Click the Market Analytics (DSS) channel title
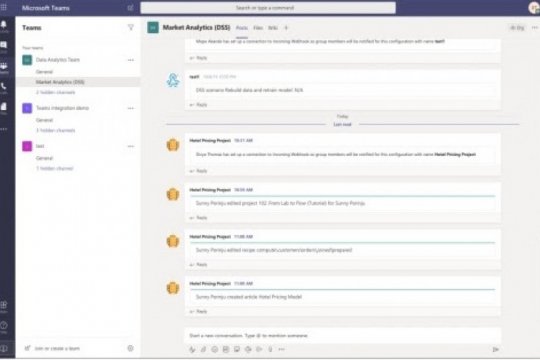This screenshot has width=540, height=360. (x=196, y=28)
